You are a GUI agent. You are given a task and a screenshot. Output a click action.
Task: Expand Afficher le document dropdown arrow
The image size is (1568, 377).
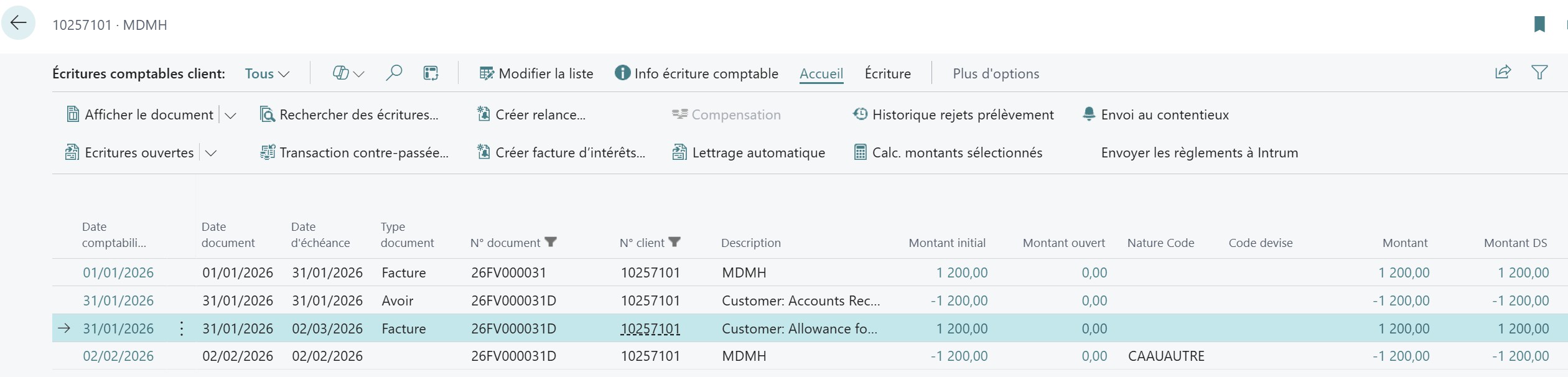pyautogui.click(x=230, y=115)
